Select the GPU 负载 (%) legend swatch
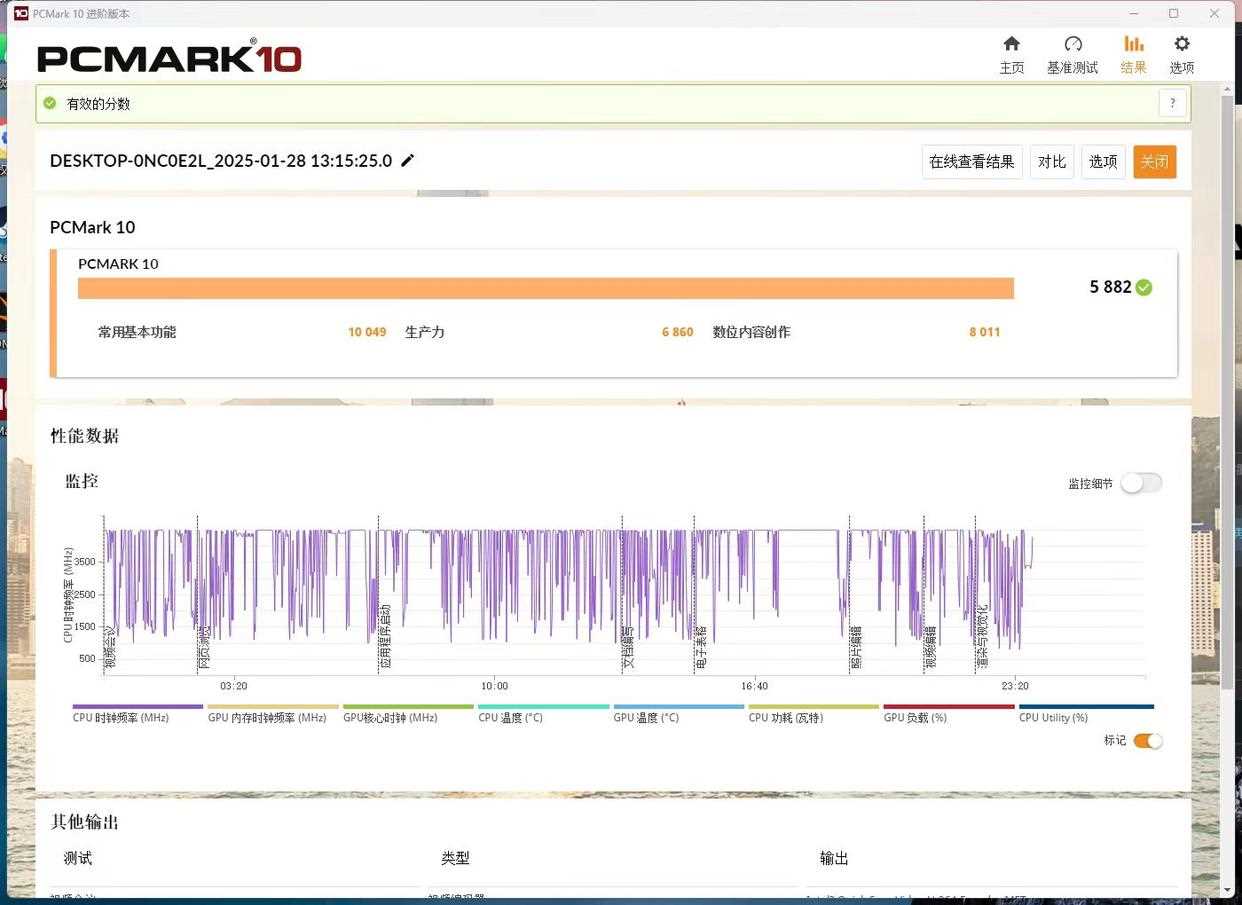1242x905 pixels. (949, 706)
